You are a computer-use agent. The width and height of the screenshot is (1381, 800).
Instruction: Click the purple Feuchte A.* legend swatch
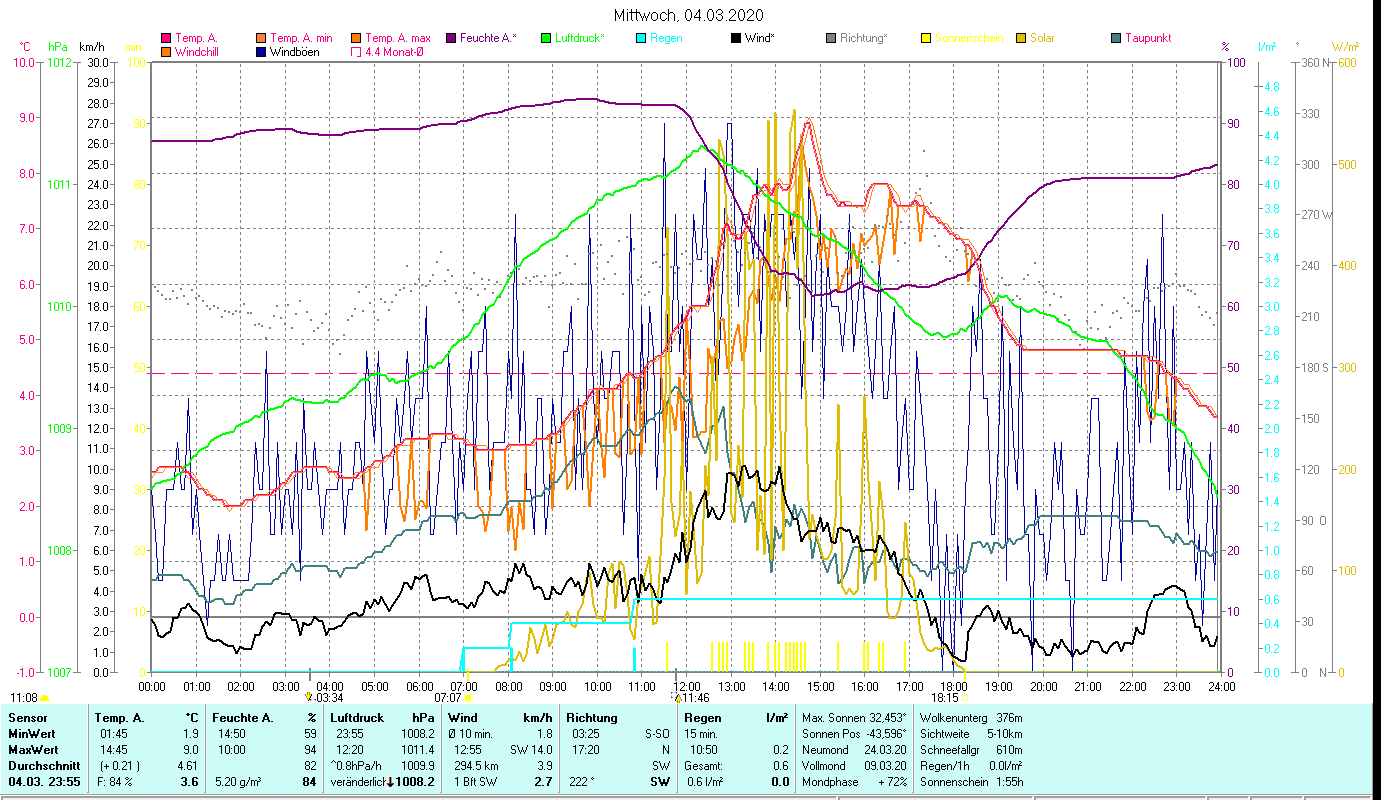450,38
